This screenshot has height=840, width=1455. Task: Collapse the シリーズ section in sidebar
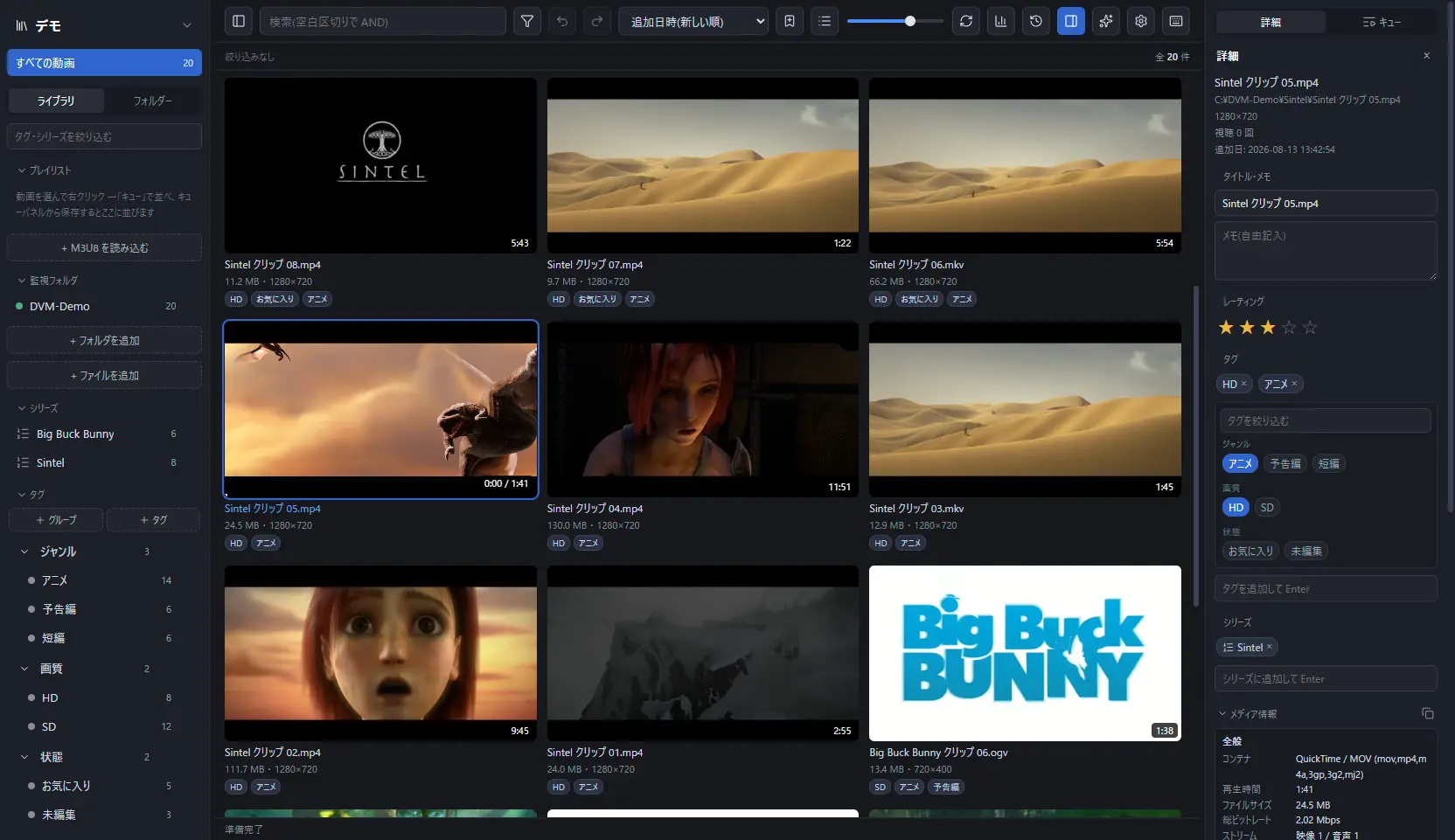[38, 408]
